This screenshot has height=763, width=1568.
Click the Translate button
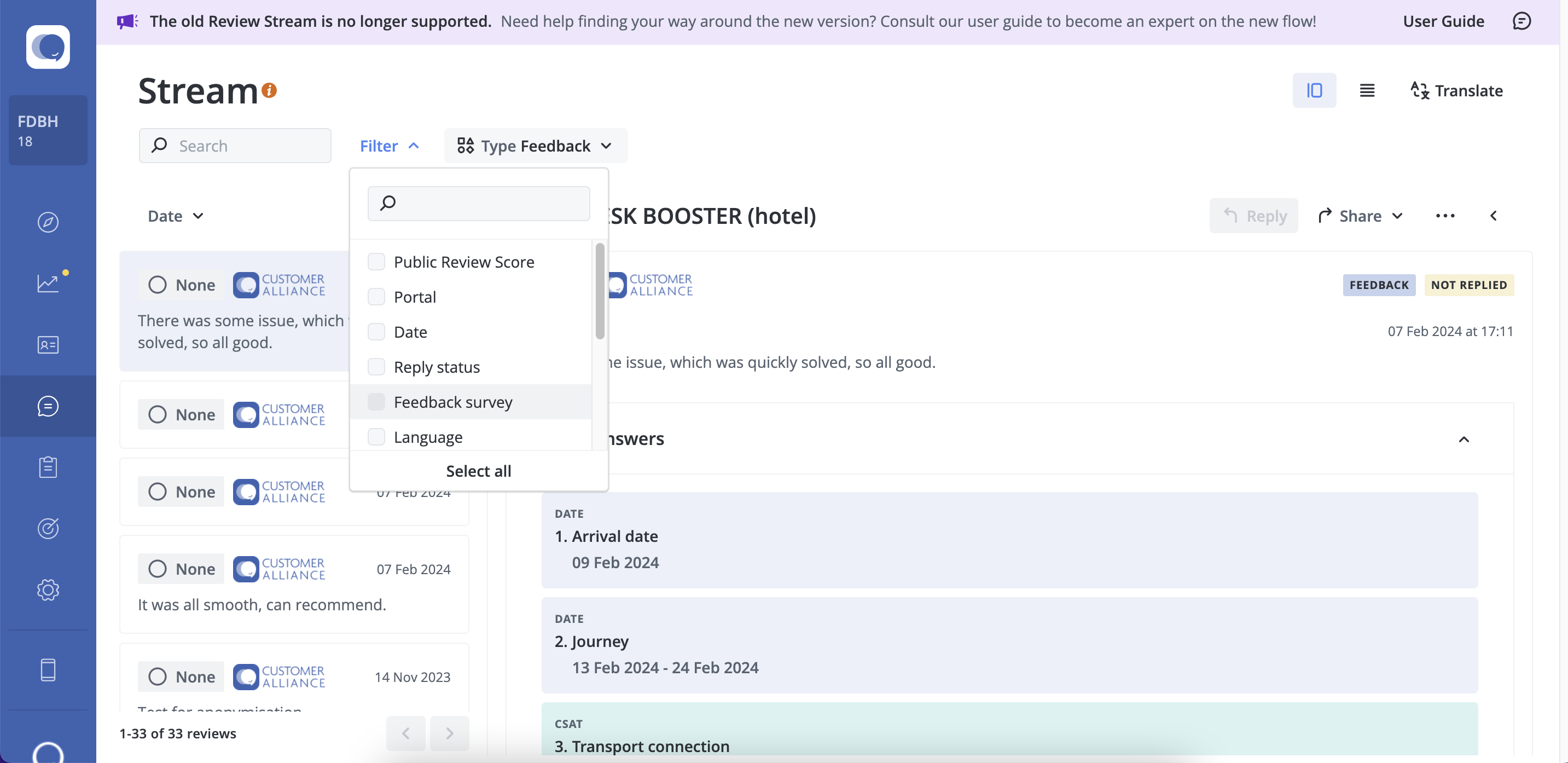pos(1456,91)
